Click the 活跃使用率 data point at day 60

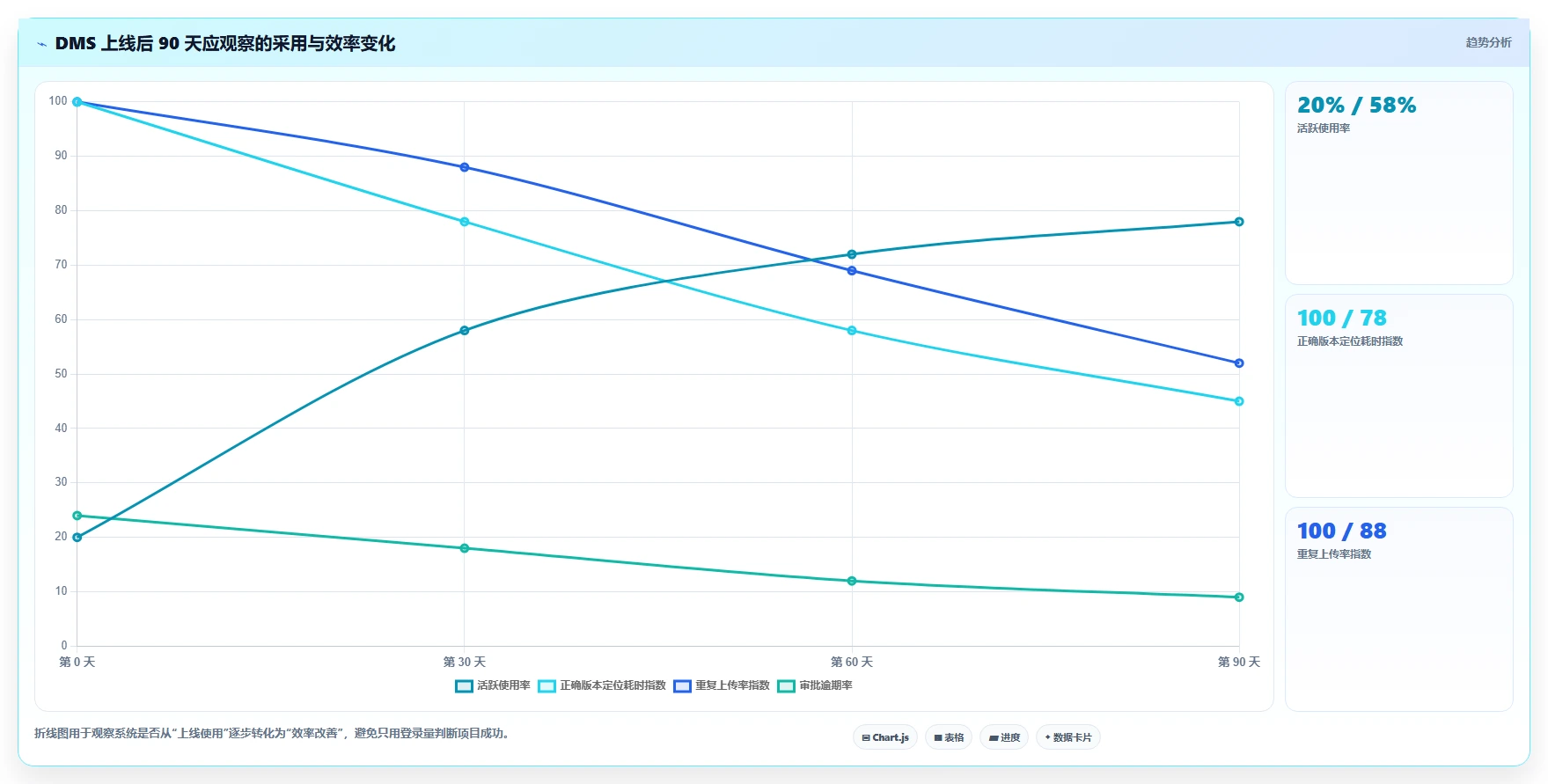(852, 254)
